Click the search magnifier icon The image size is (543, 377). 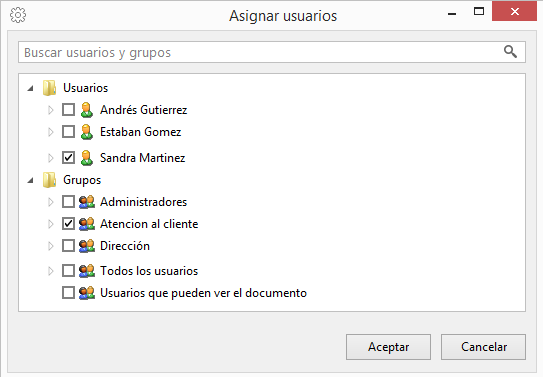pyautogui.click(x=510, y=52)
